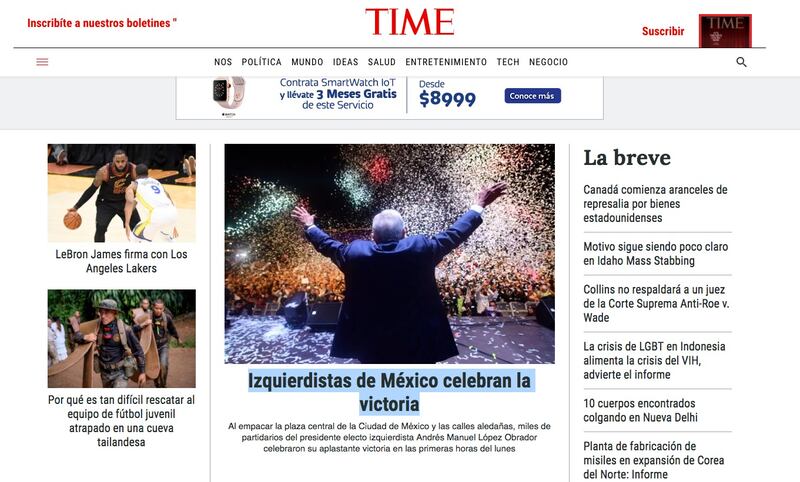800x482 pixels.
Task: Click the SmartWatch IoT ad image
Action: (389, 97)
